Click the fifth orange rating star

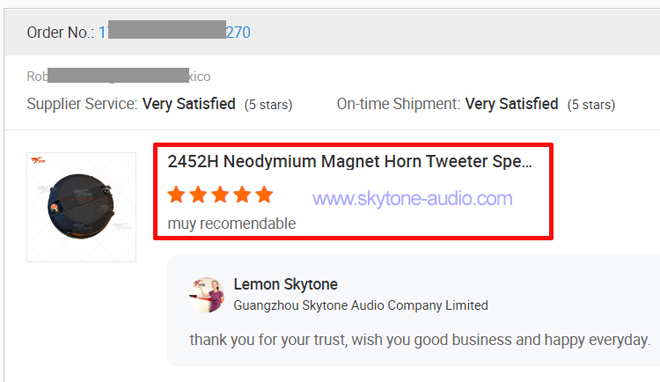pos(264,195)
